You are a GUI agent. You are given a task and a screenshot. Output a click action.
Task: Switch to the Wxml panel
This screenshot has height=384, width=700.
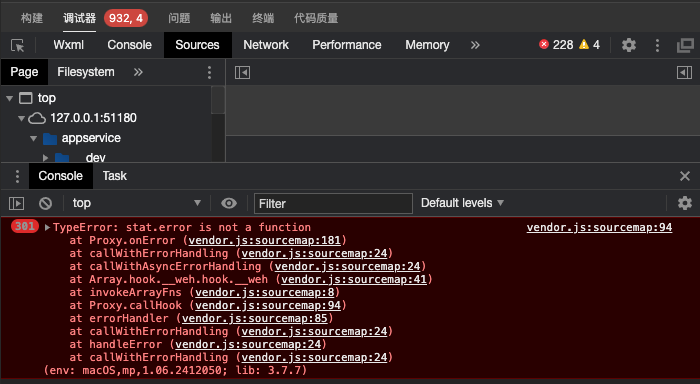click(x=68, y=45)
